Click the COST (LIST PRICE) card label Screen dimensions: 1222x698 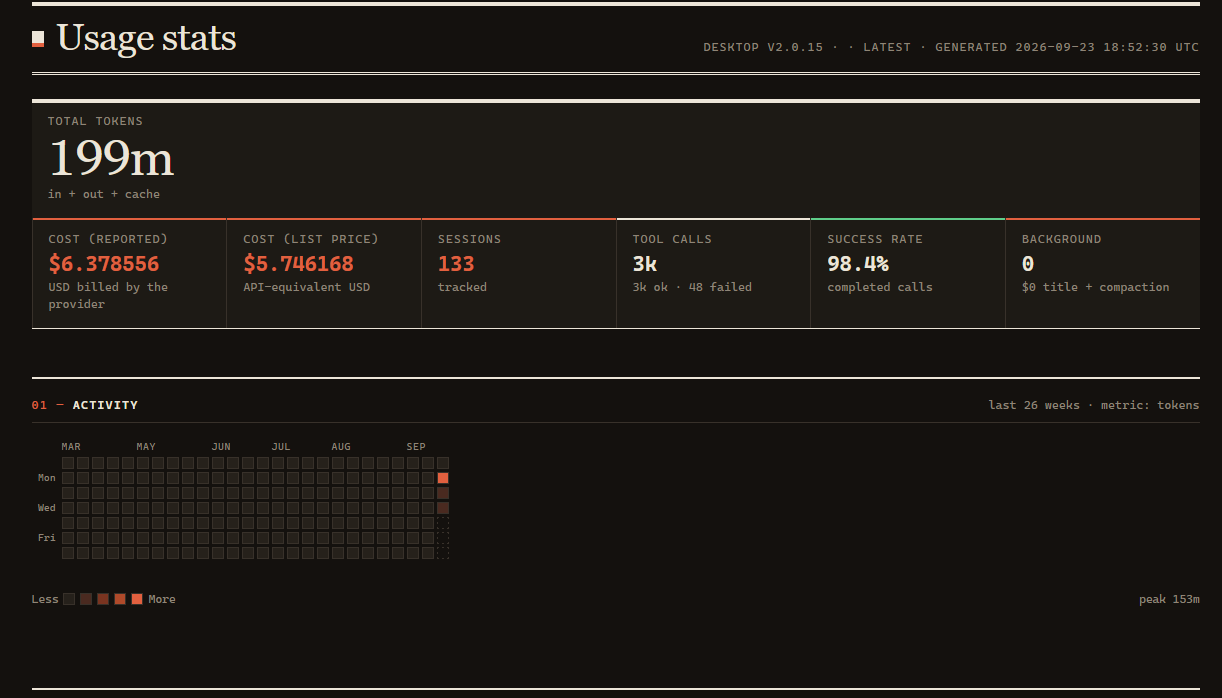pos(311,239)
